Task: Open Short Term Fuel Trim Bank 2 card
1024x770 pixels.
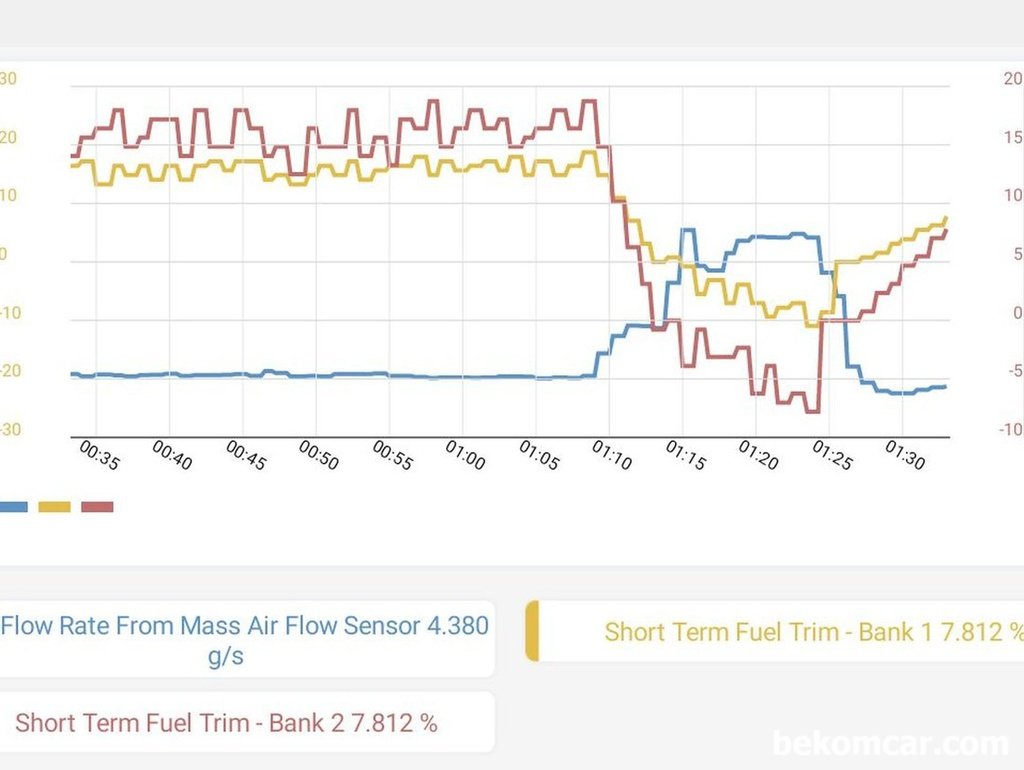Action: (x=227, y=722)
